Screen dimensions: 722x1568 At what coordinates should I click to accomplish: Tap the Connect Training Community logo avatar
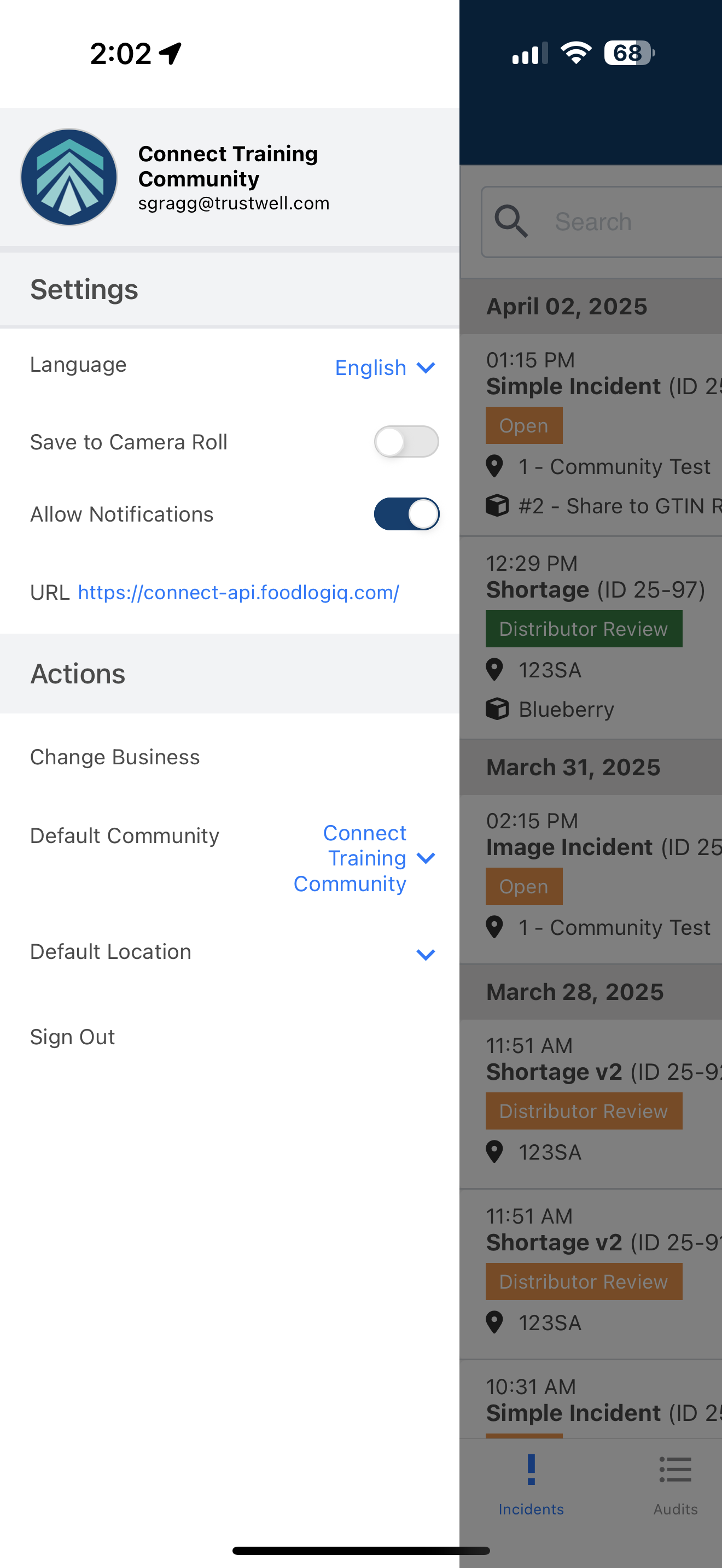tap(69, 177)
